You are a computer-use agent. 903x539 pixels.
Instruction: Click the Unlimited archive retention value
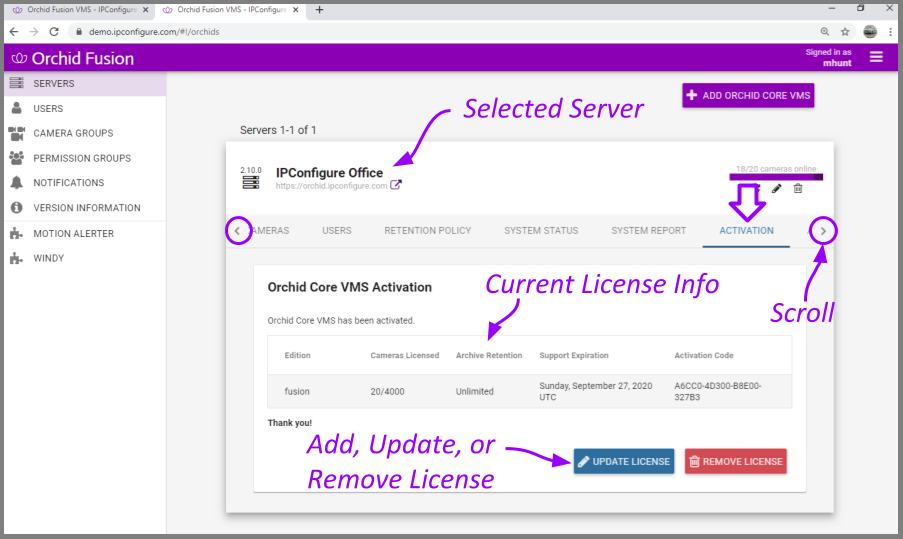475,392
